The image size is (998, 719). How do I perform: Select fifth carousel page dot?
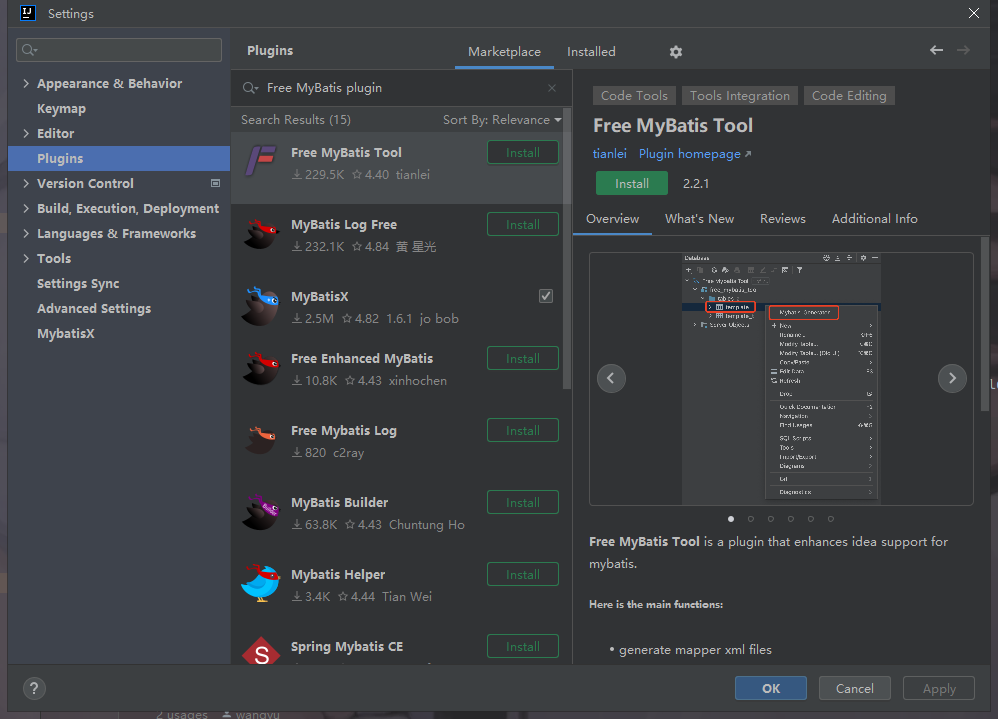[x=810, y=519]
